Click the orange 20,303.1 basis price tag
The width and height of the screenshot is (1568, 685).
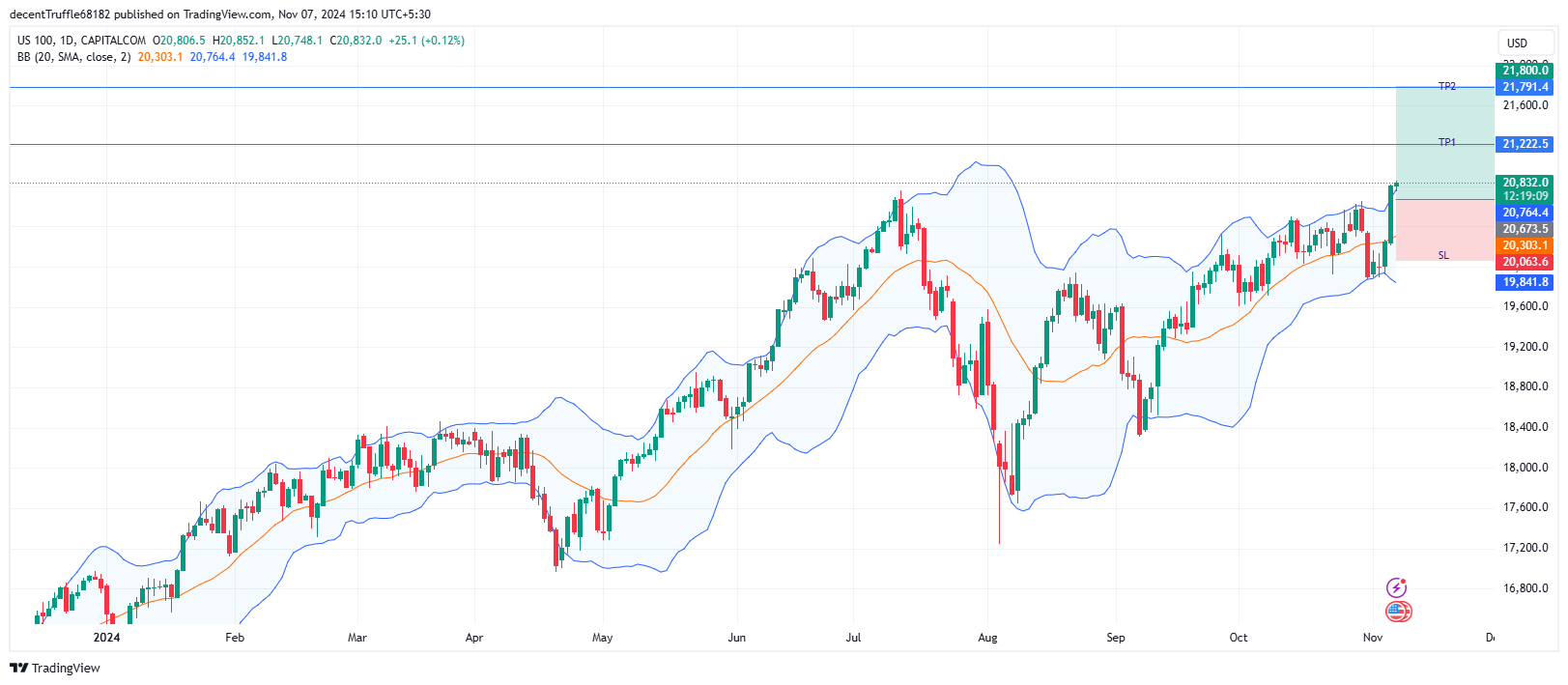pos(1525,245)
